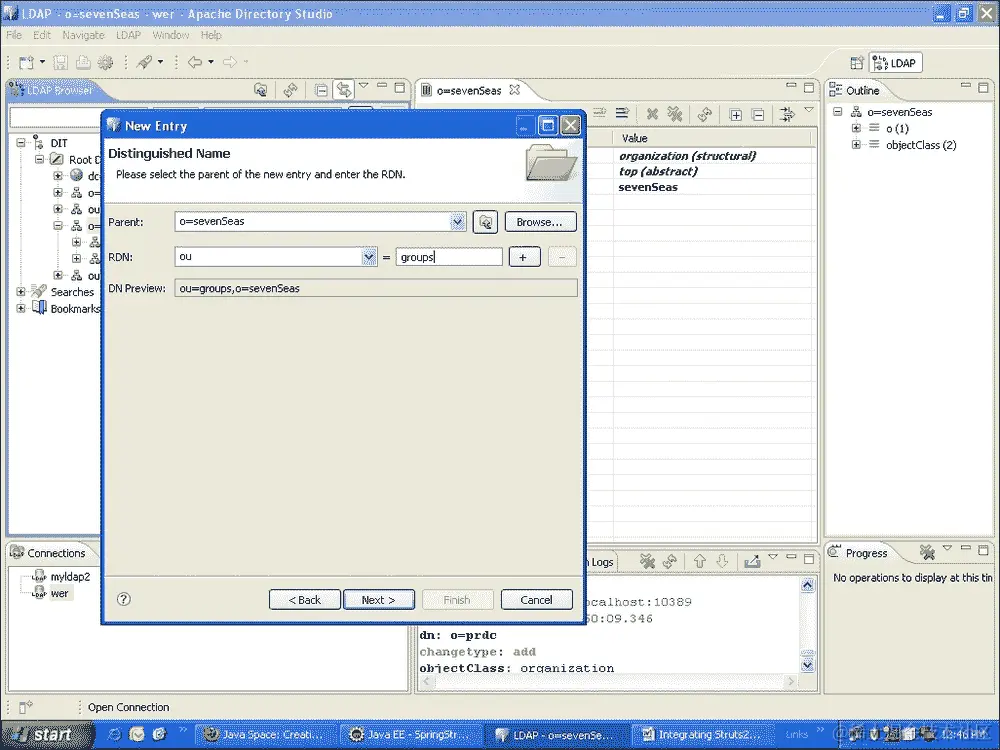1000x750 pixels.
Task: Click the Logs scrollbar up arrow
Action: (x=807, y=585)
